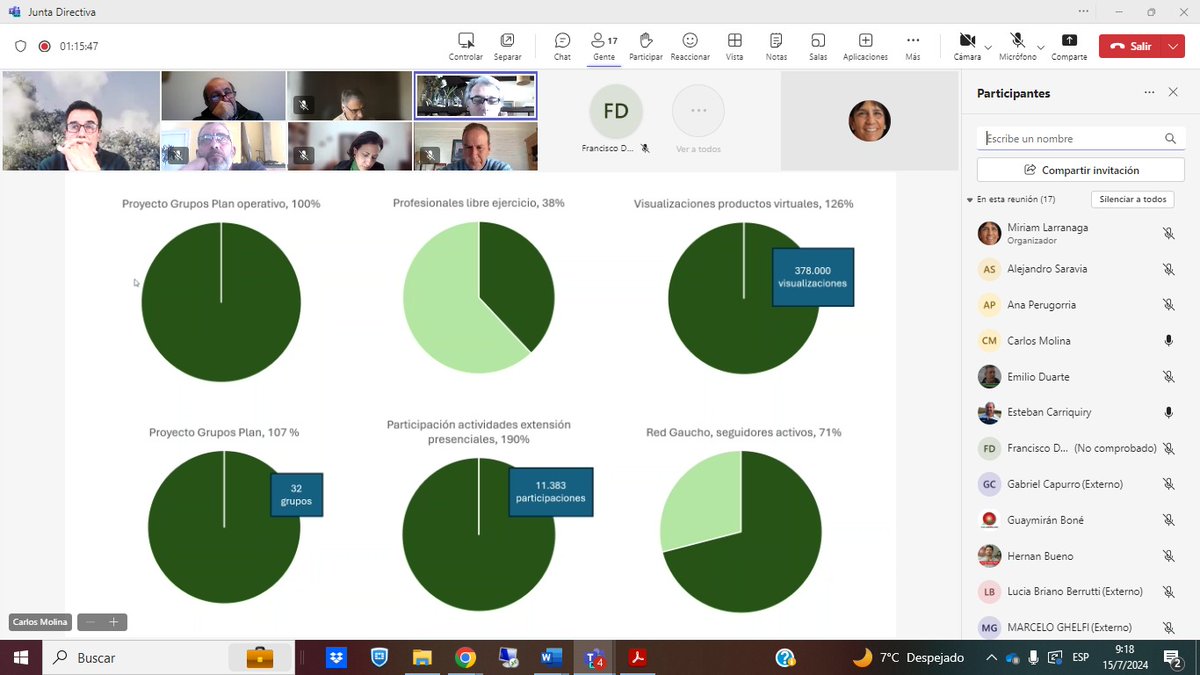This screenshot has width=1200, height=675.
Task: Open the Vista layout options
Action: pyautogui.click(x=734, y=46)
